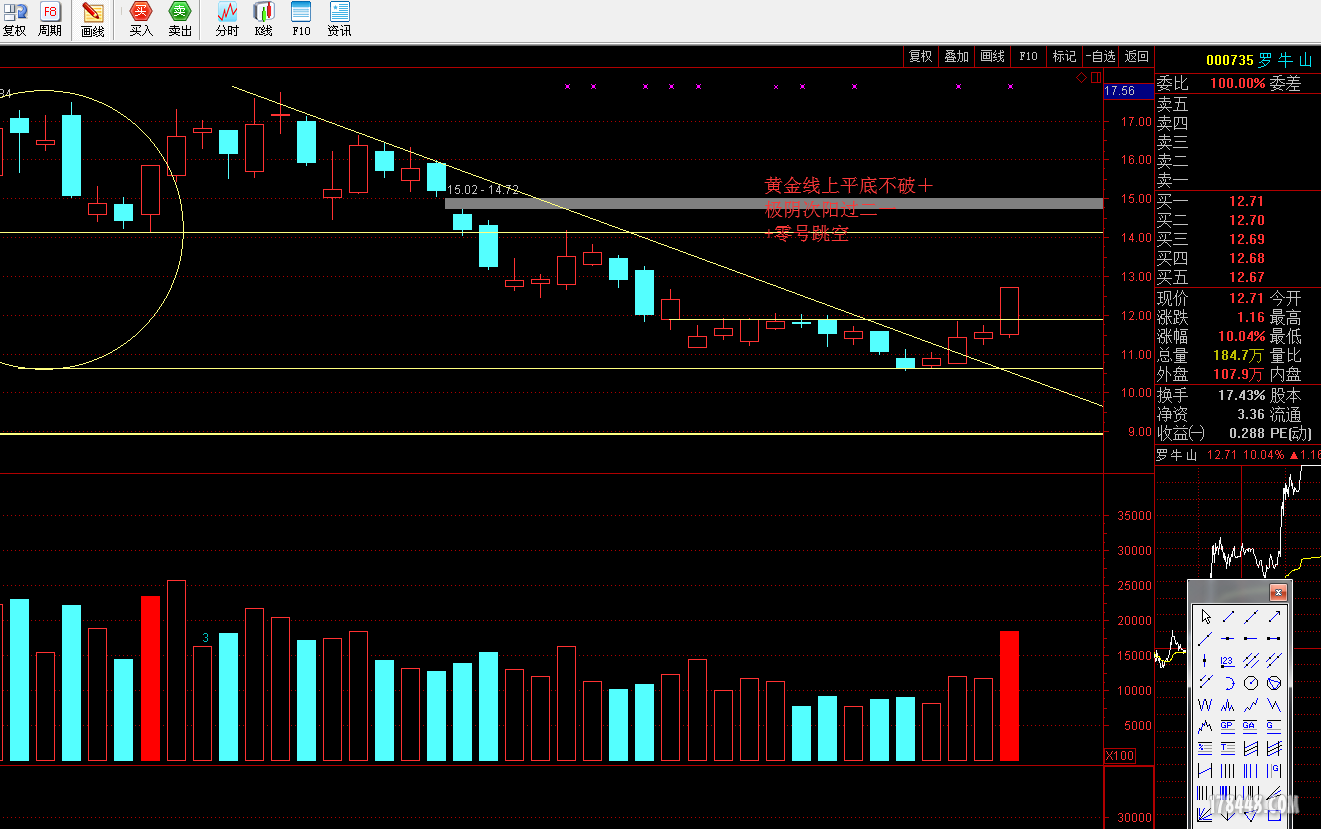Select the 123 price label tool

[x=1227, y=660]
